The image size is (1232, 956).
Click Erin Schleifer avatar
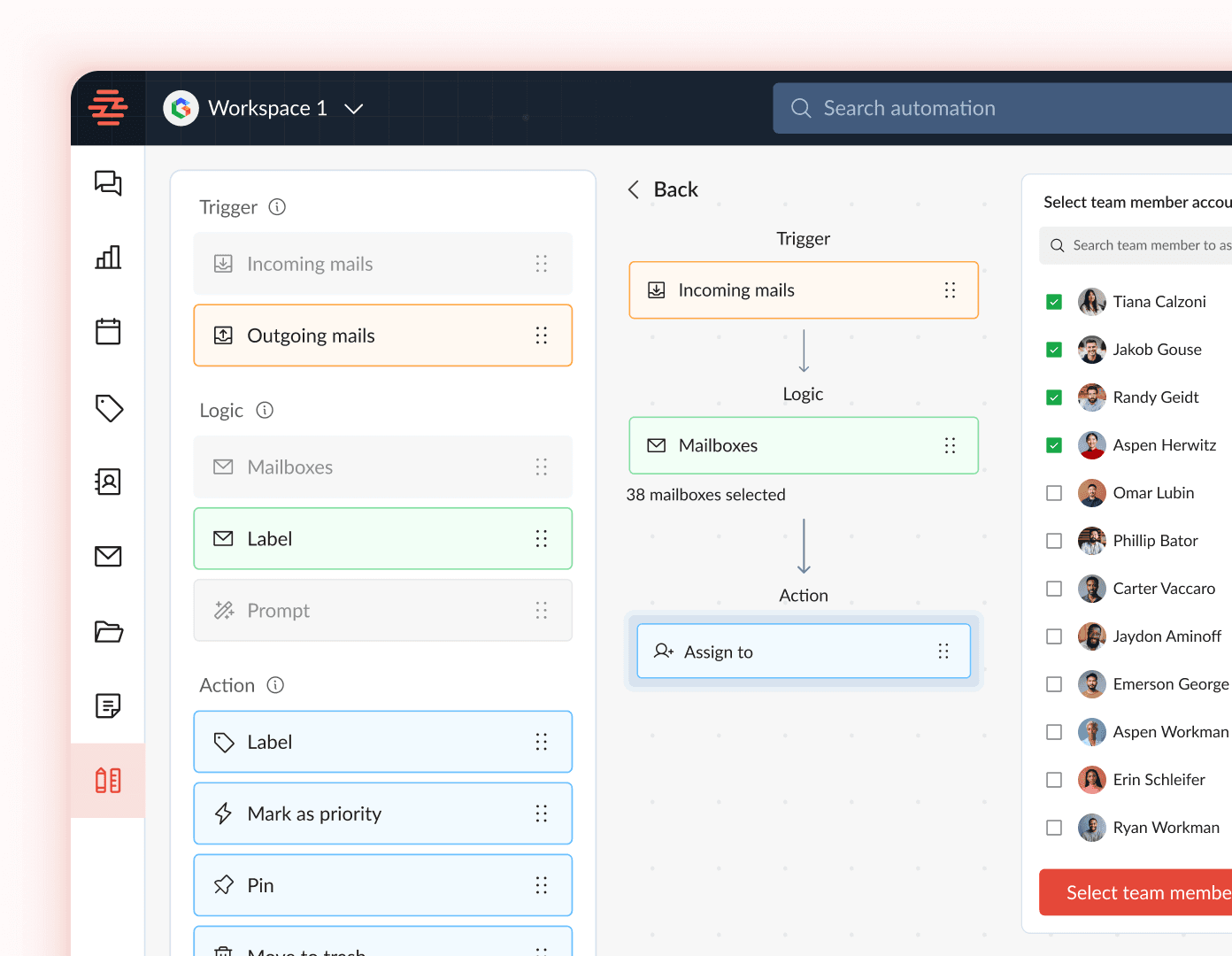coord(1092,780)
